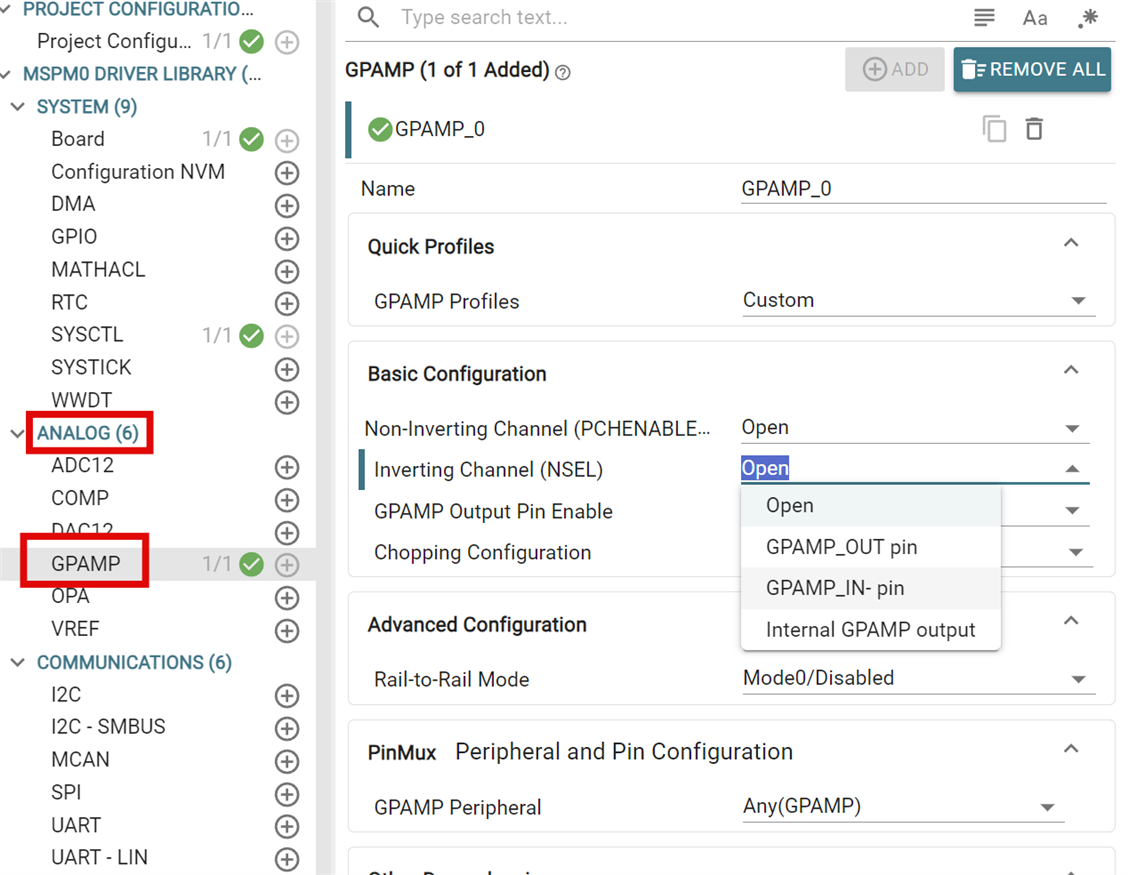
Task: Select SYSCTL in the module tree
Action: point(87,335)
